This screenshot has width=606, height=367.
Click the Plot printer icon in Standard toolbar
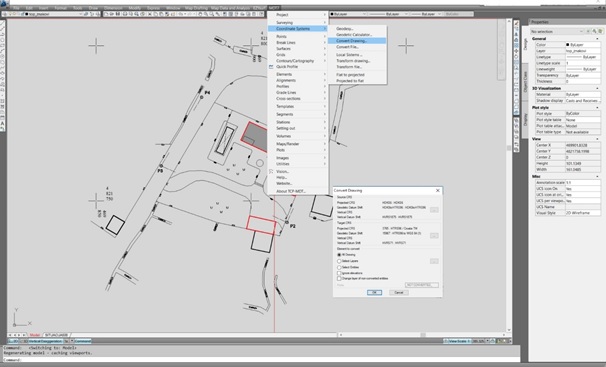click(x=125, y=14)
